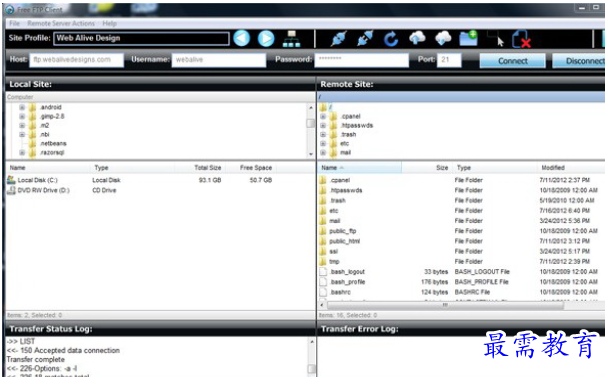Expand the .m2 local folder

tap(22, 125)
